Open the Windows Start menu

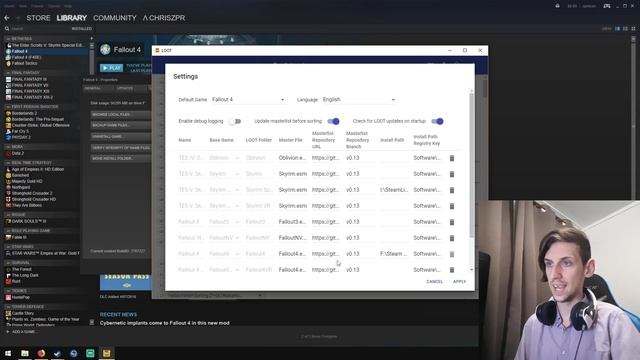point(8,353)
